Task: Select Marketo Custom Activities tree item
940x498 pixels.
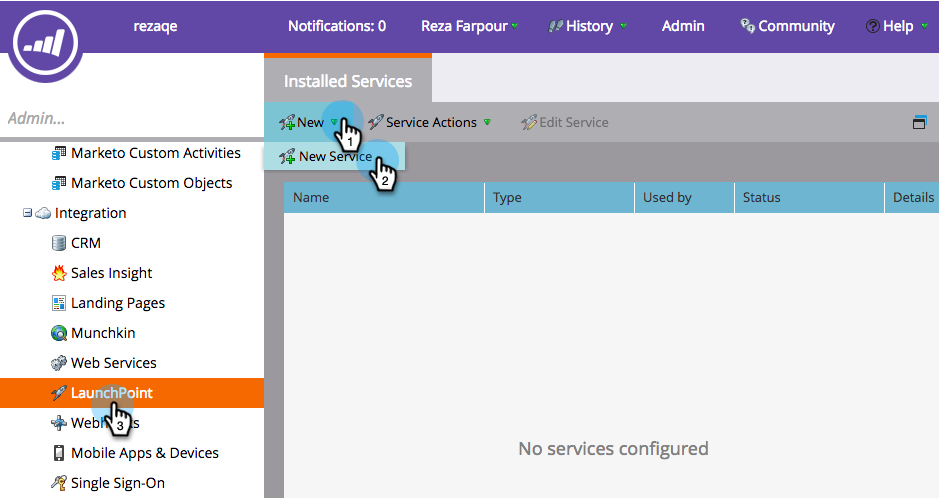Action: pyautogui.click(x=156, y=153)
